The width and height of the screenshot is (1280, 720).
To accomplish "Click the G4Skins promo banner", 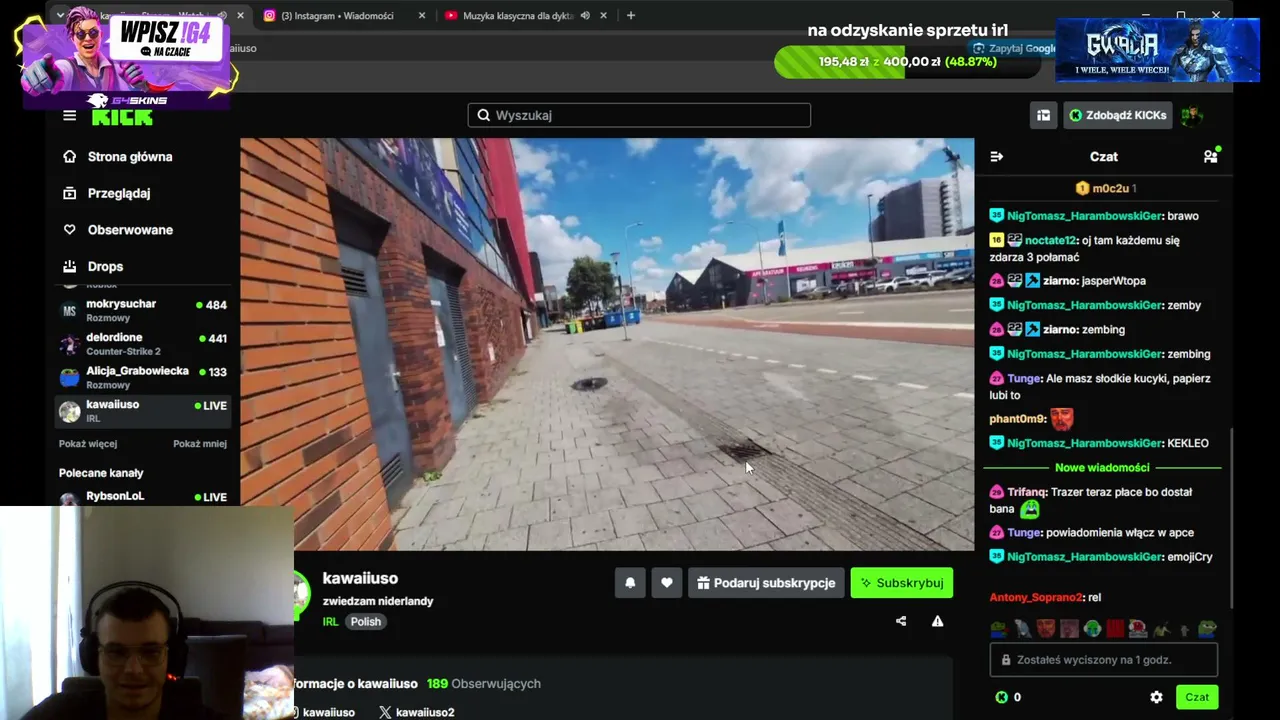I will click(x=127, y=57).
